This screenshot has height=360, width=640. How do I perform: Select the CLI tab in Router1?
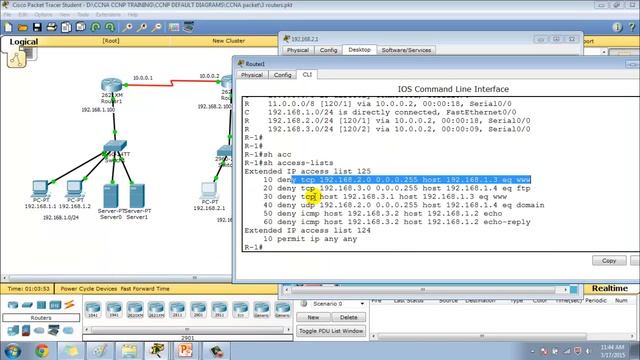[x=307, y=75]
